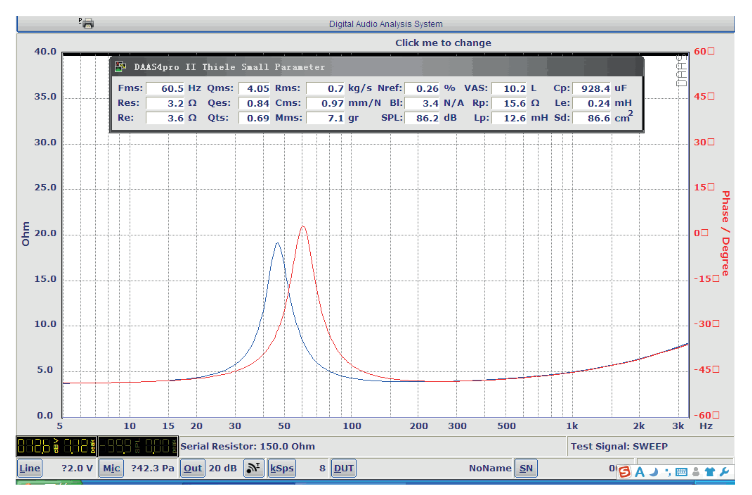Image resolution: width=752 pixels, height=495 pixels.
Task: Click the Bl value field 3.4
Action: [x=422, y=103]
